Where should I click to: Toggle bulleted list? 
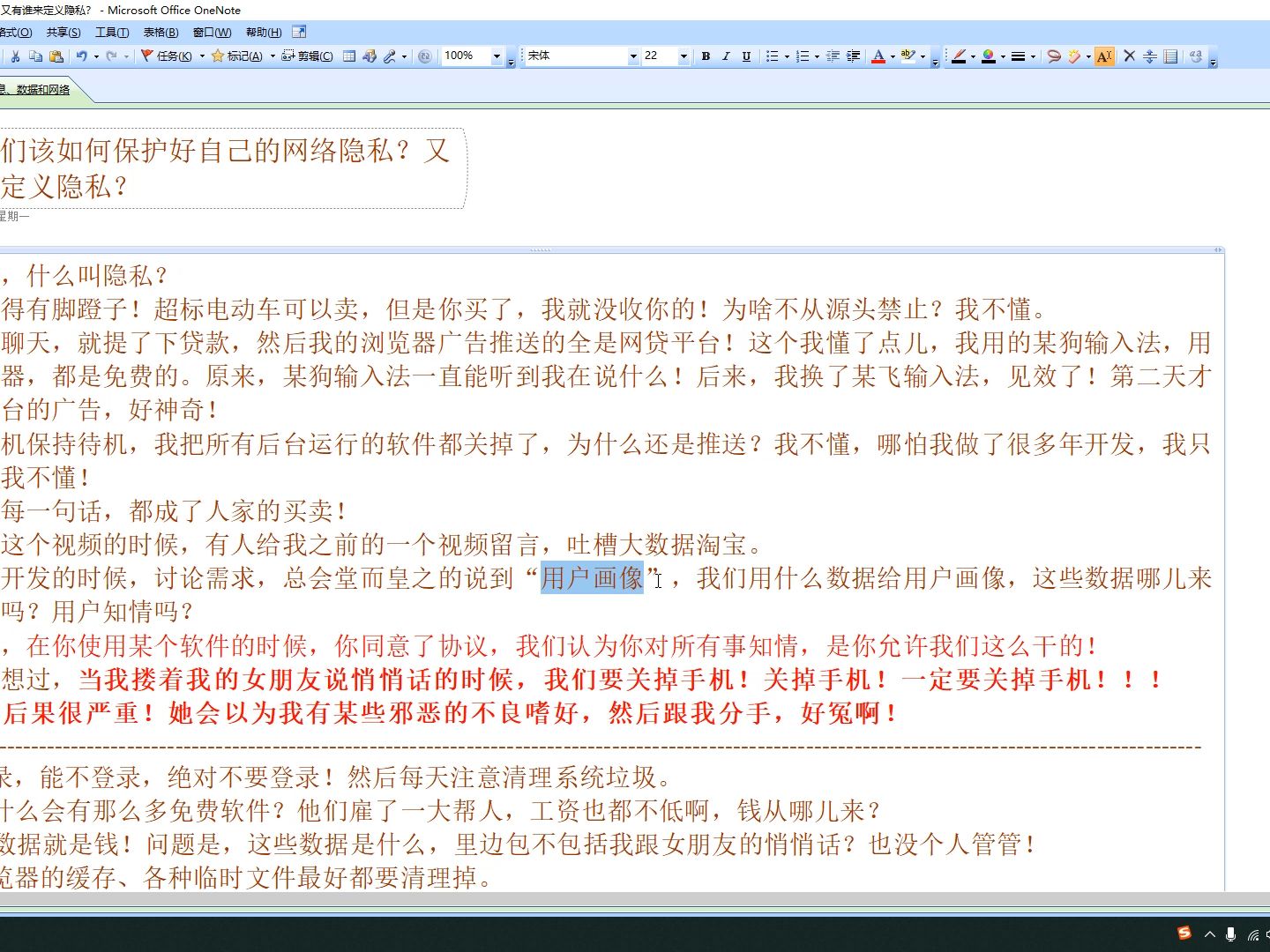pos(772,56)
